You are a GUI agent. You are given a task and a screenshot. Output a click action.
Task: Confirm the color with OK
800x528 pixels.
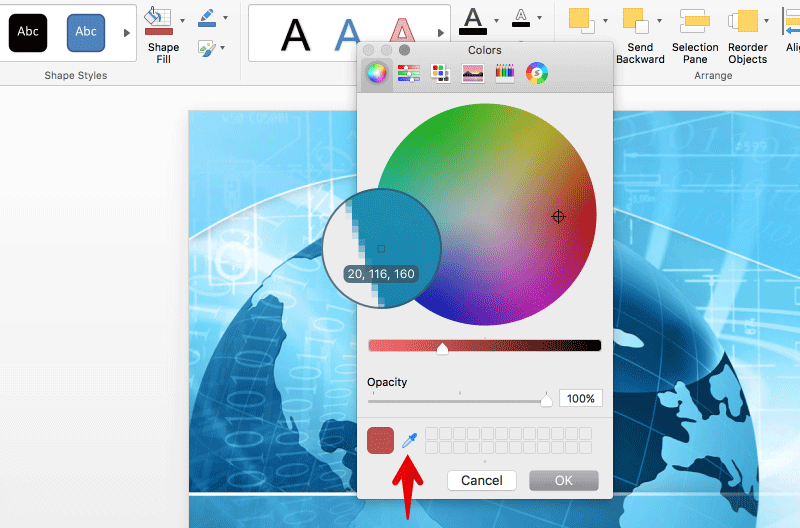pyautogui.click(x=563, y=480)
